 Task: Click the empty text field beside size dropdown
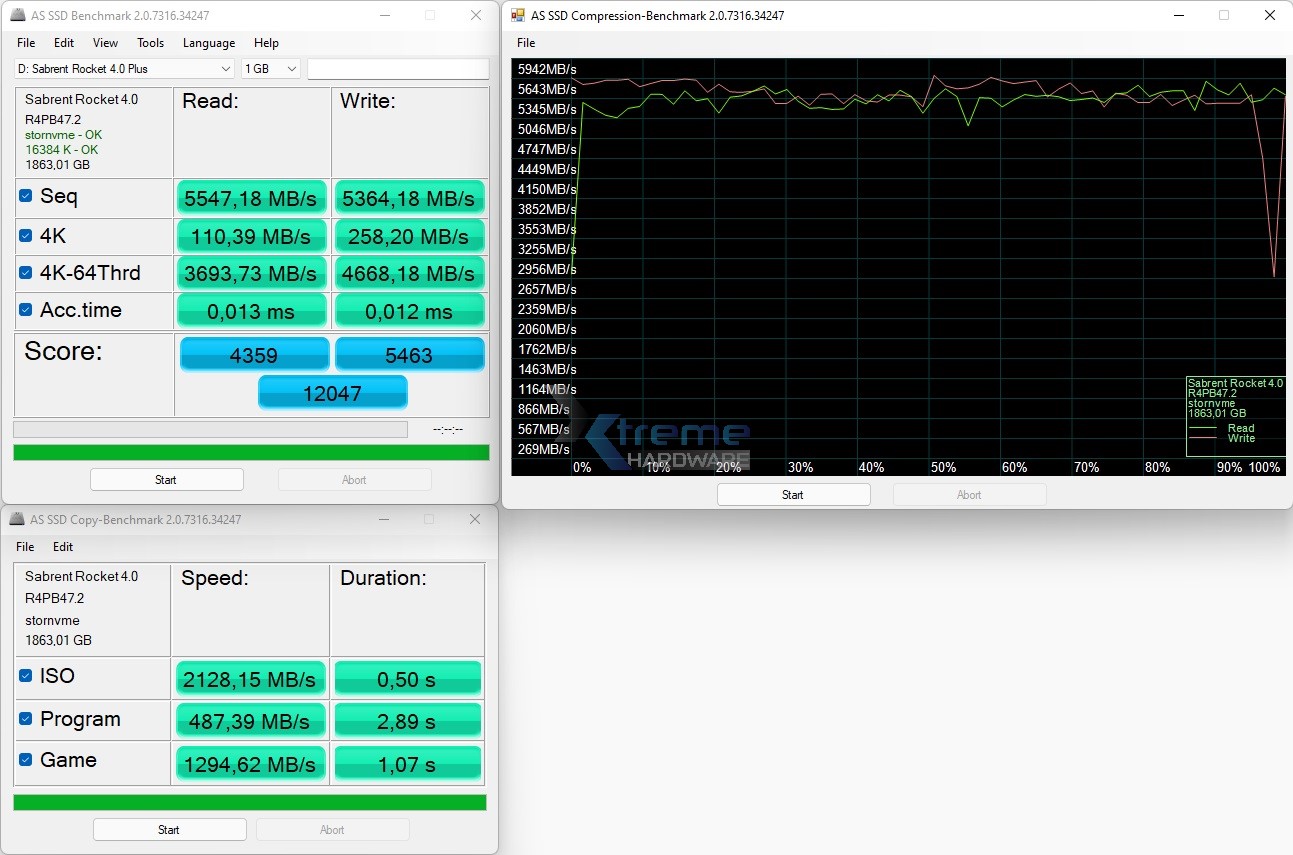click(x=398, y=69)
